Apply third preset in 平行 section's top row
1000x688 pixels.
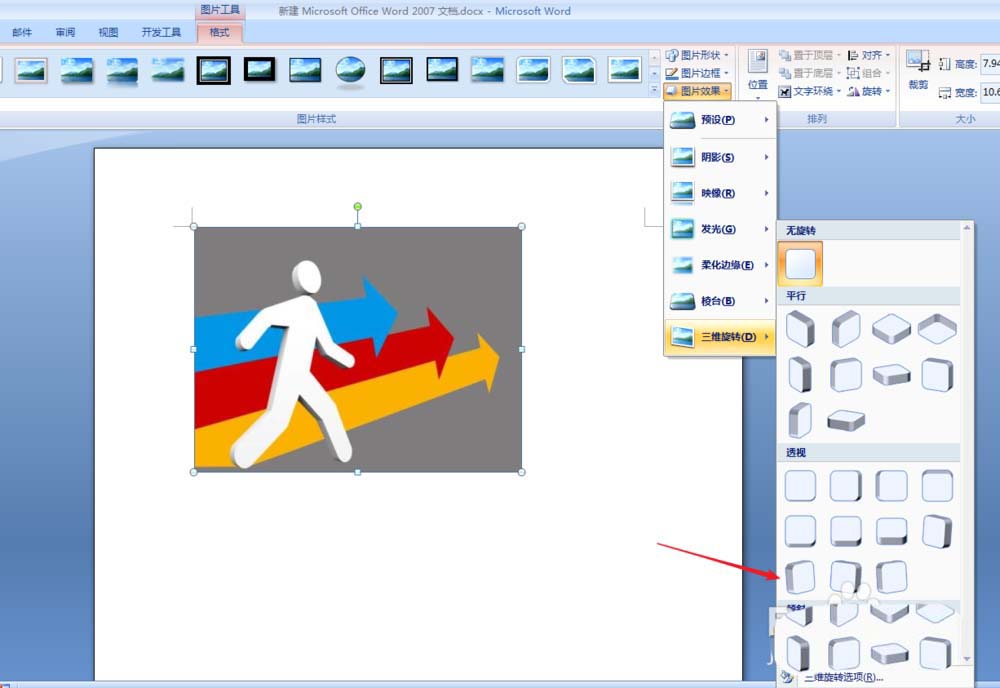point(891,329)
